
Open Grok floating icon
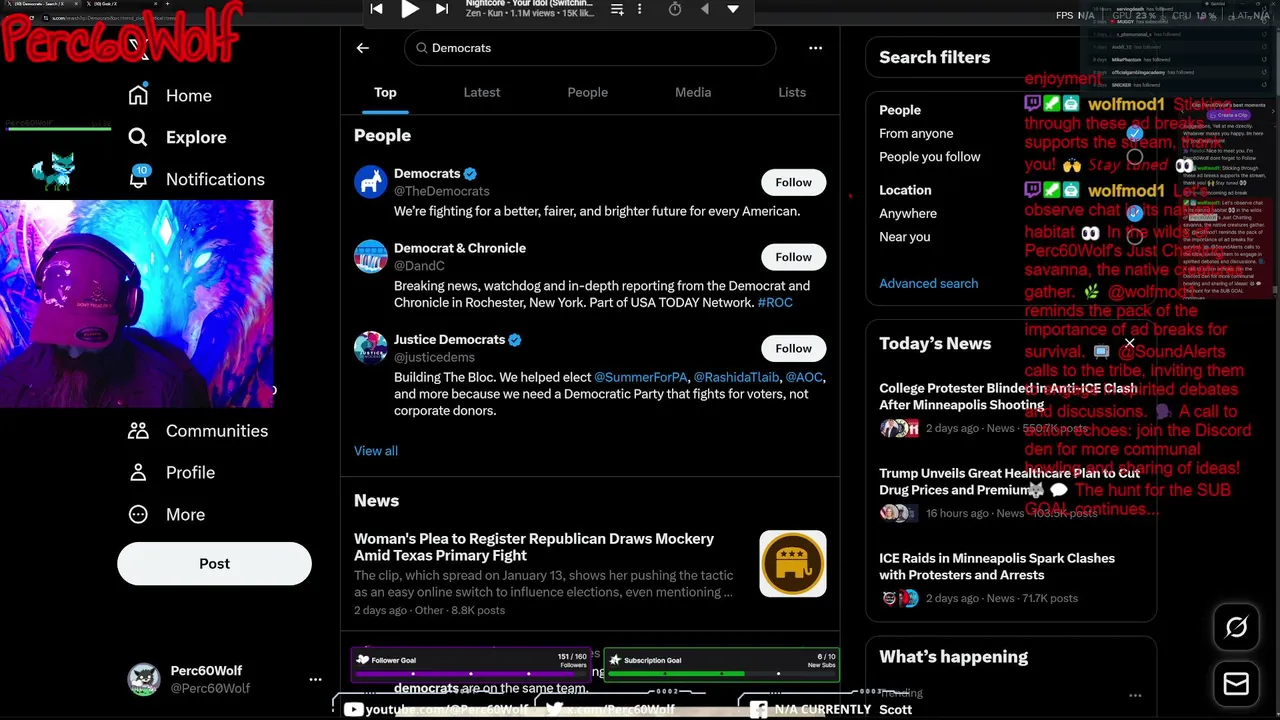[1236, 627]
